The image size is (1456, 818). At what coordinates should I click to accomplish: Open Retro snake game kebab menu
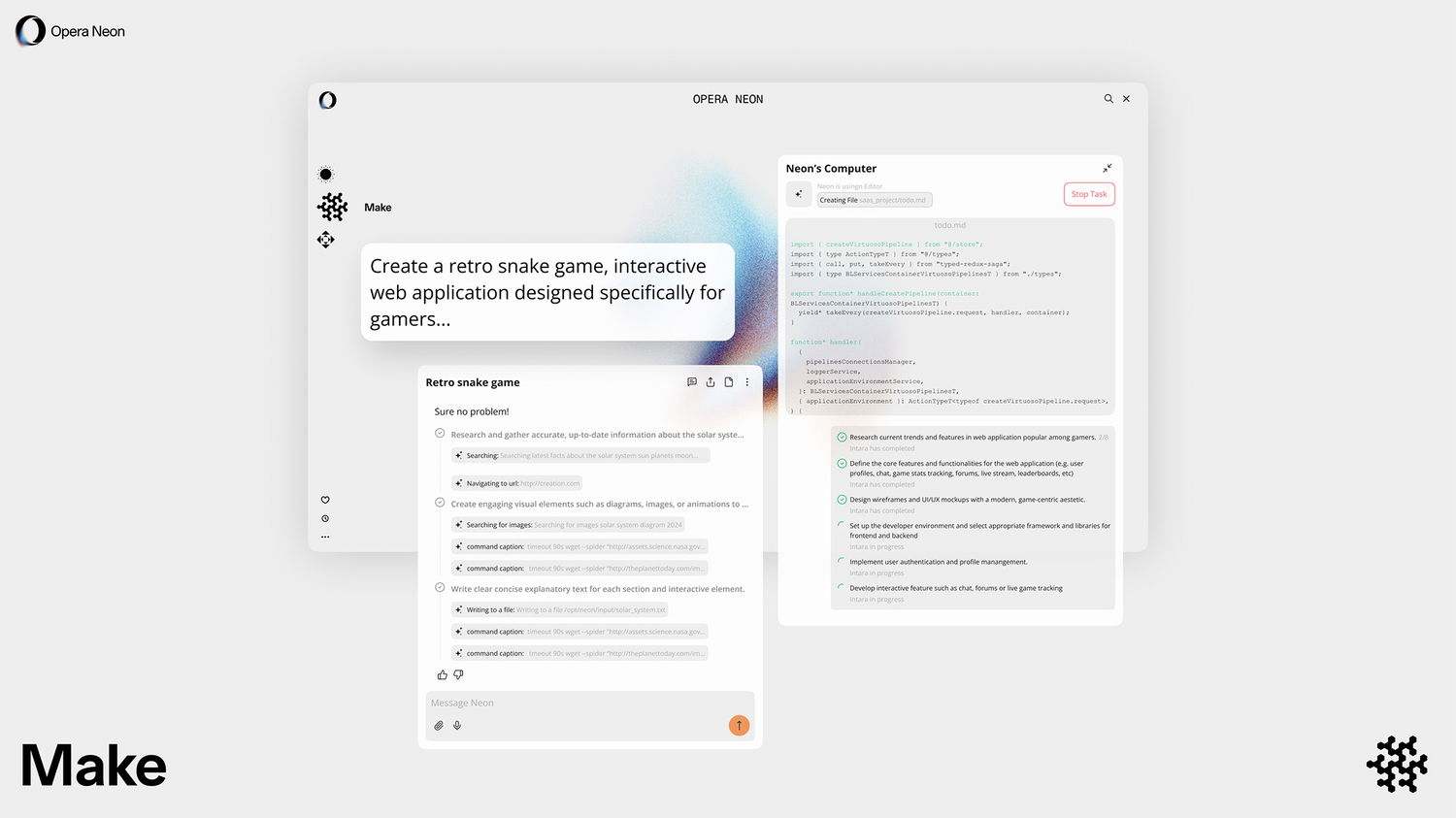pos(747,382)
